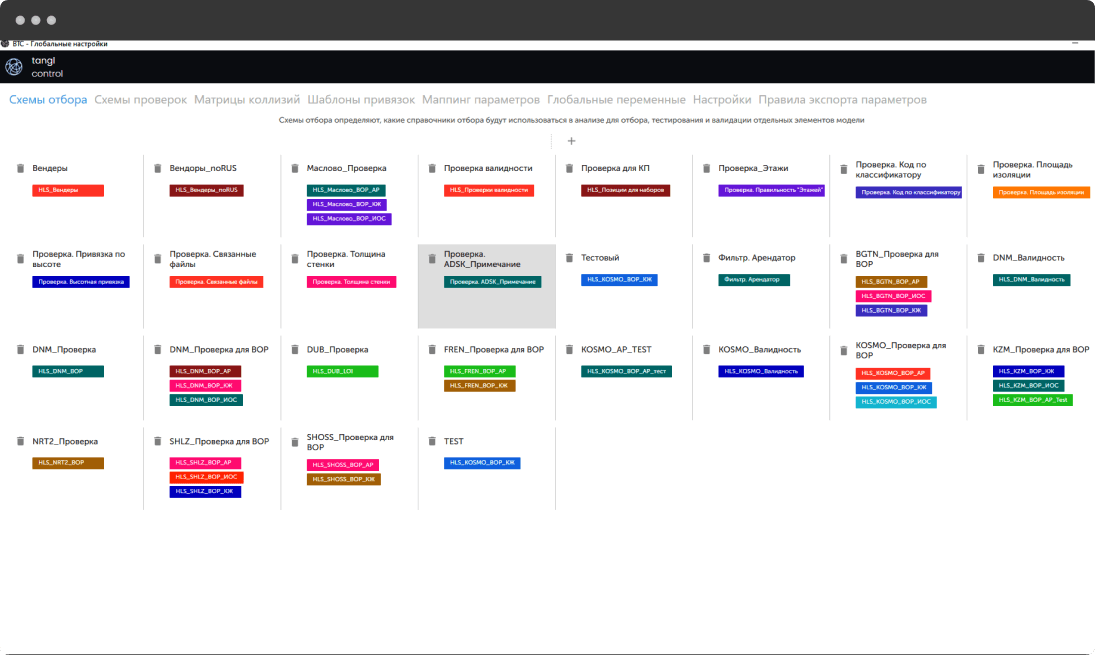Click trash icon beside Проверка. Связанные файлы

pyautogui.click(x=158, y=259)
